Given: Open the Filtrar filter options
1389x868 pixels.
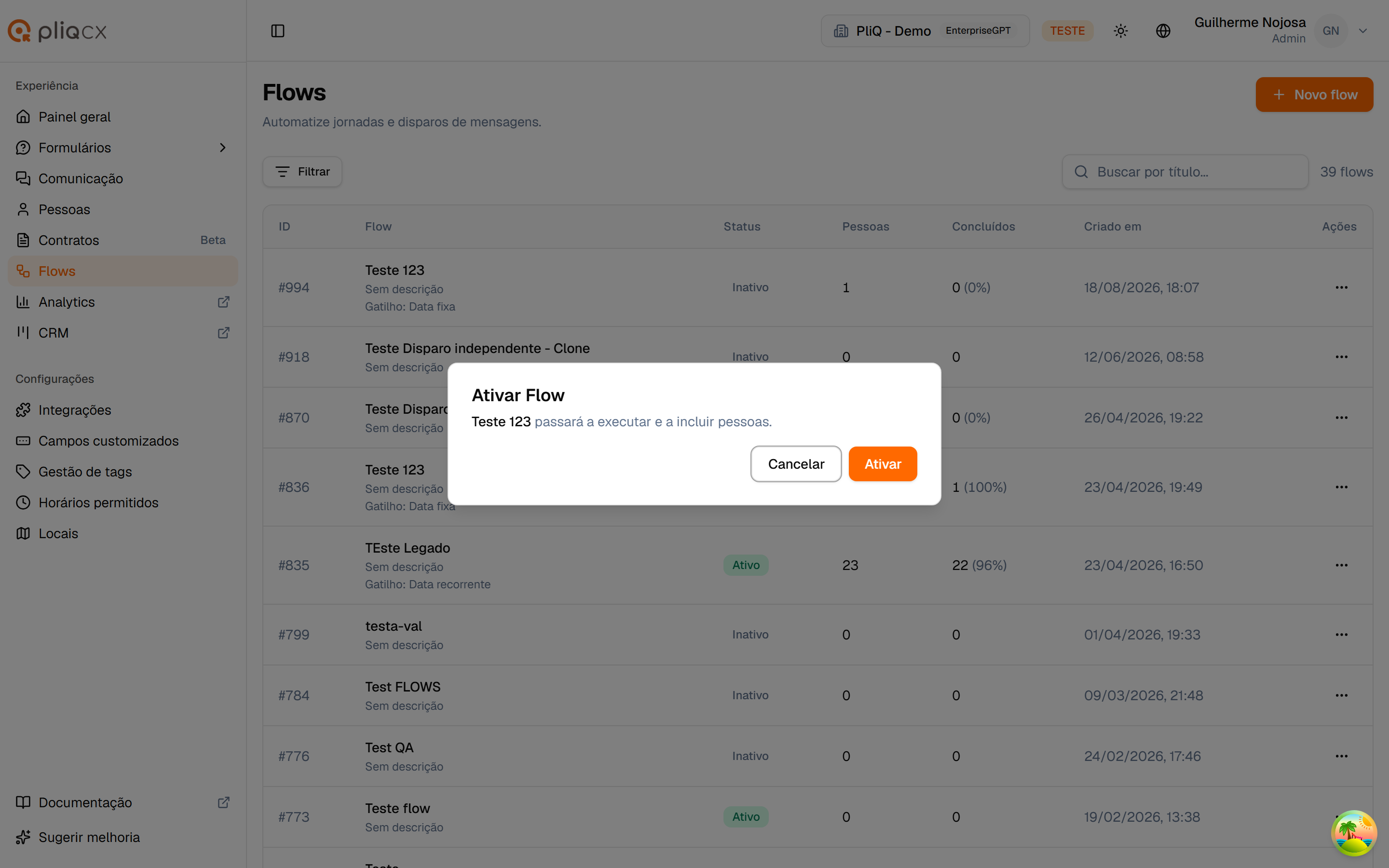Looking at the screenshot, I should (302, 172).
